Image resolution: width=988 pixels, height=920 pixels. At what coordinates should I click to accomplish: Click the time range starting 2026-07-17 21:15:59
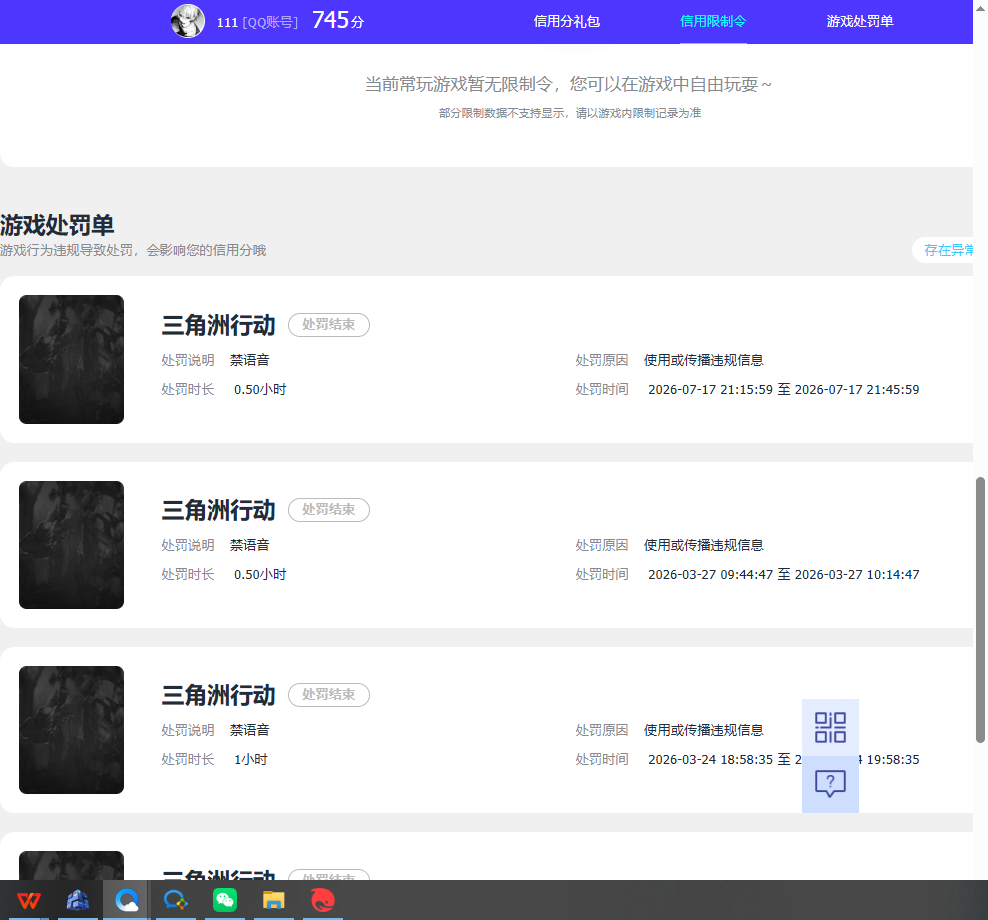click(x=783, y=389)
